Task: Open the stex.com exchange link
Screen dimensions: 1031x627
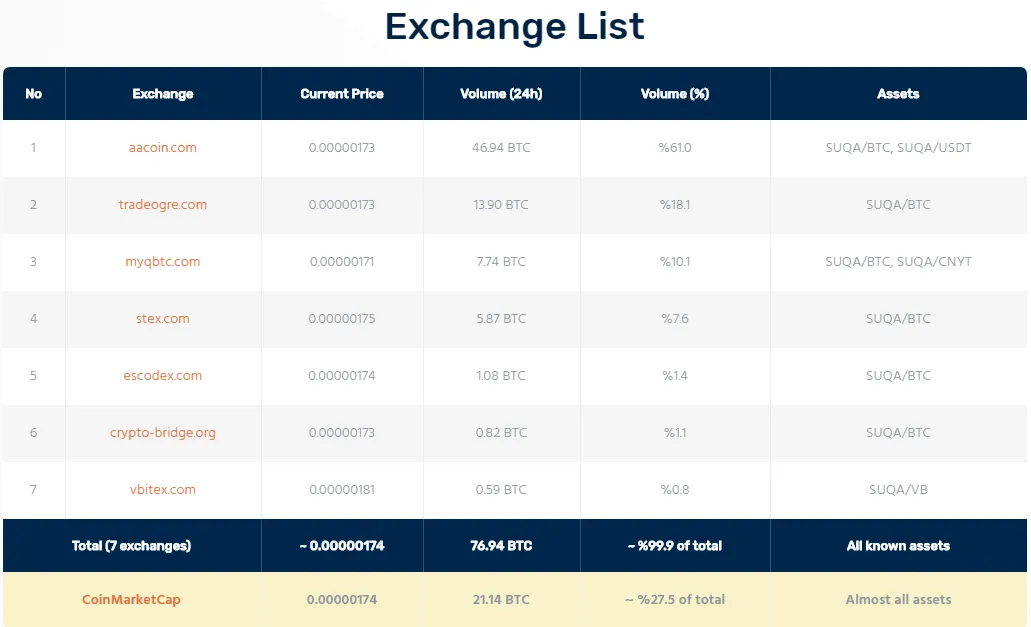Action: pyautogui.click(x=162, y=319)
